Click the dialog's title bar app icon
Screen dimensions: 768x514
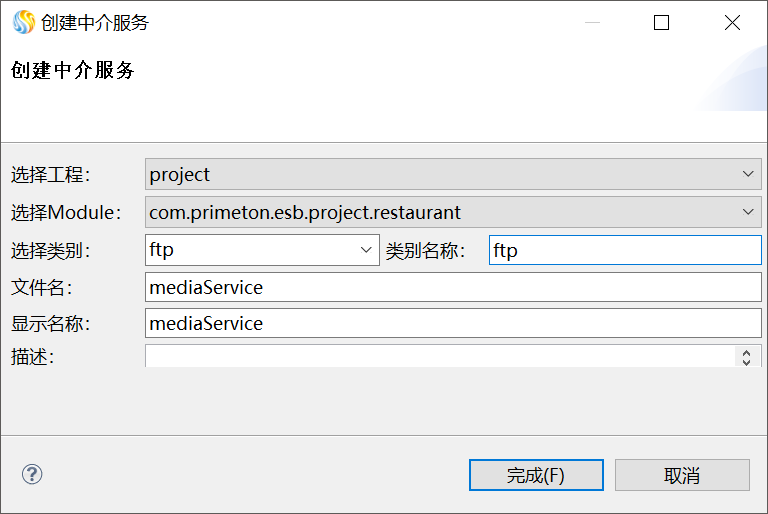point(23,22)
